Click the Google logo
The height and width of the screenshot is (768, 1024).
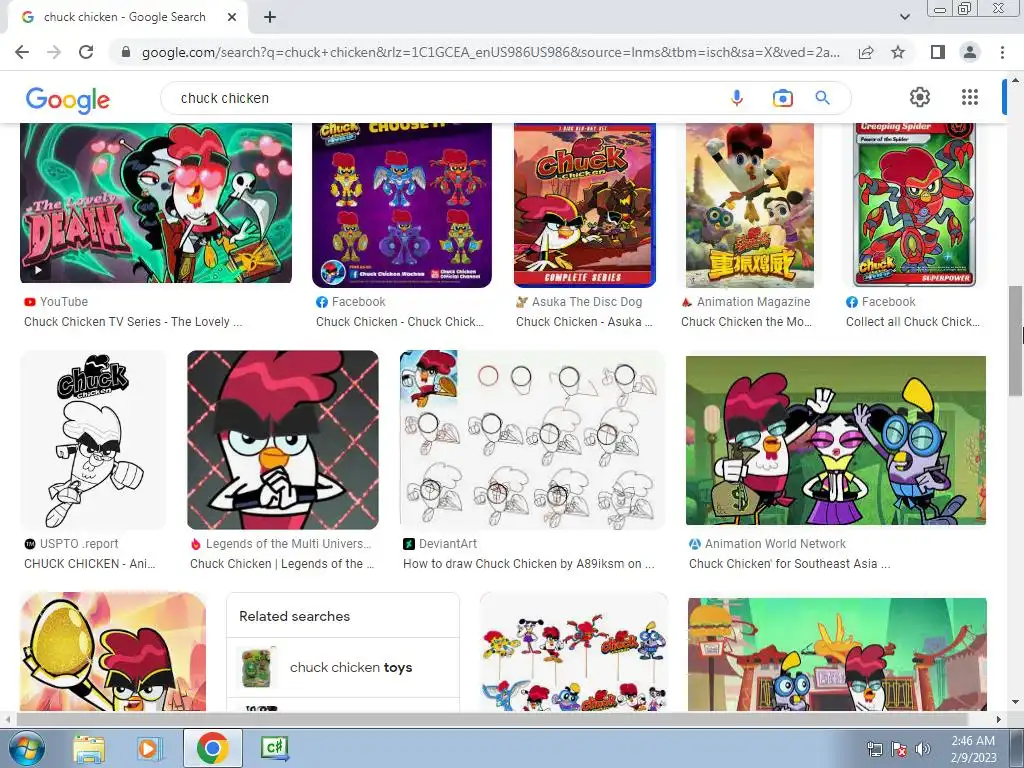coord(68,99)
